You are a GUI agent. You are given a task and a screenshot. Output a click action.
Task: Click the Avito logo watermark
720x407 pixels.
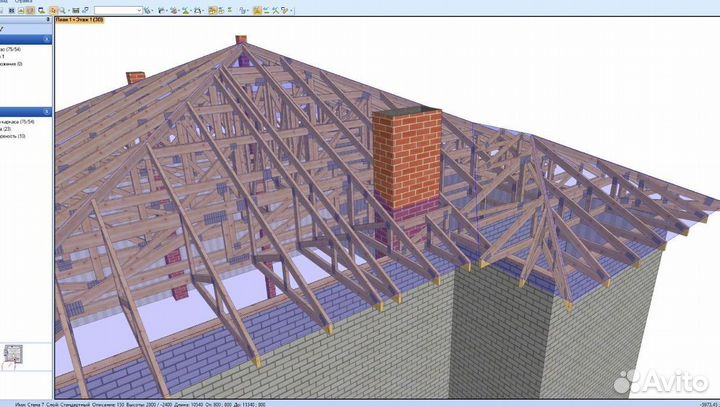click(x=664, y=381)
